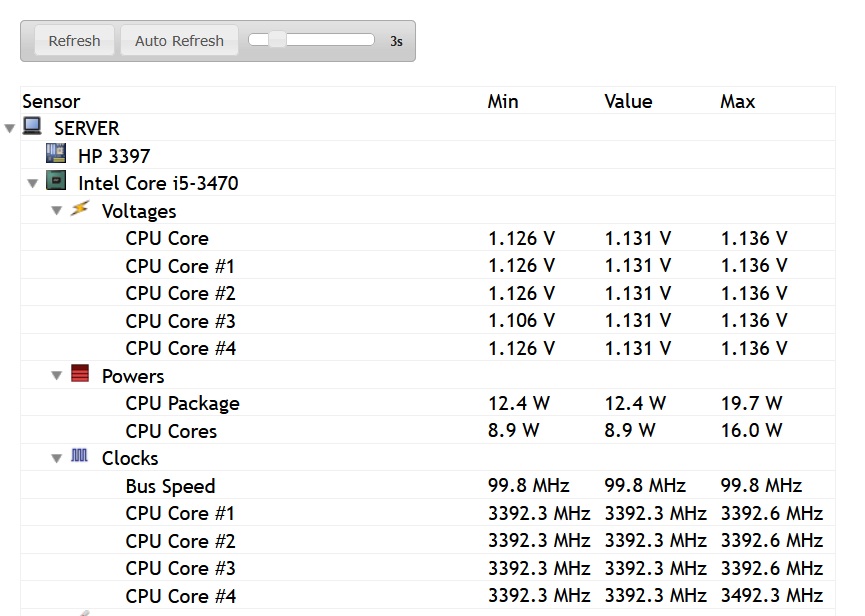The image size is (865, 616).
Task: Click CPU Cores min 8.9 W
Action: point(513,430)
